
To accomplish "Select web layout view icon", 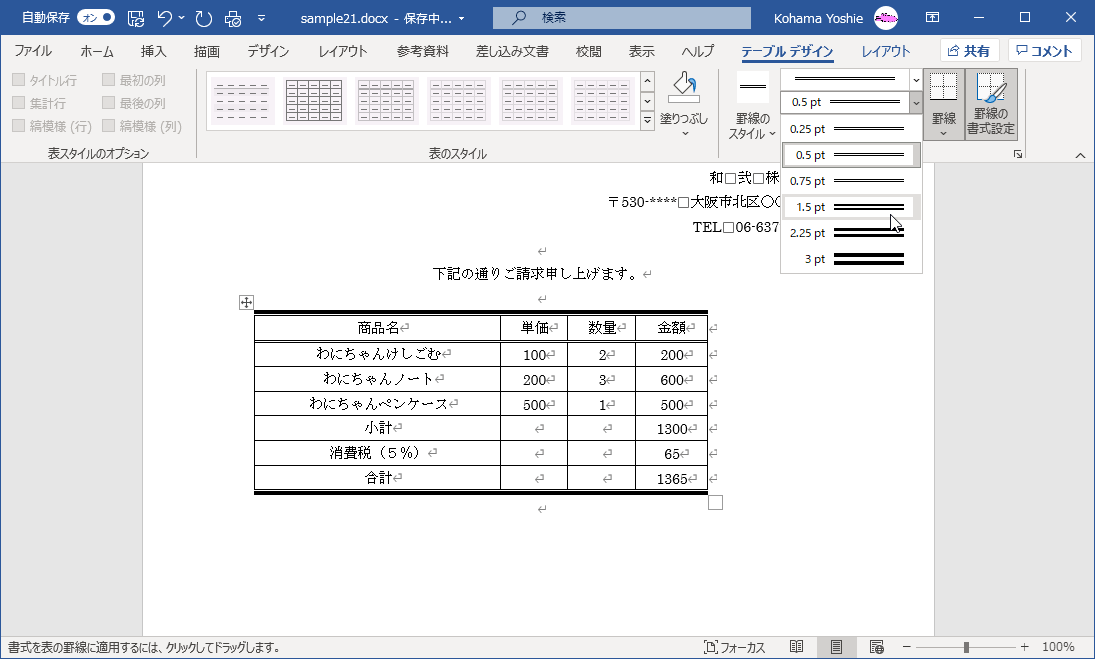I will coord(876,647).
